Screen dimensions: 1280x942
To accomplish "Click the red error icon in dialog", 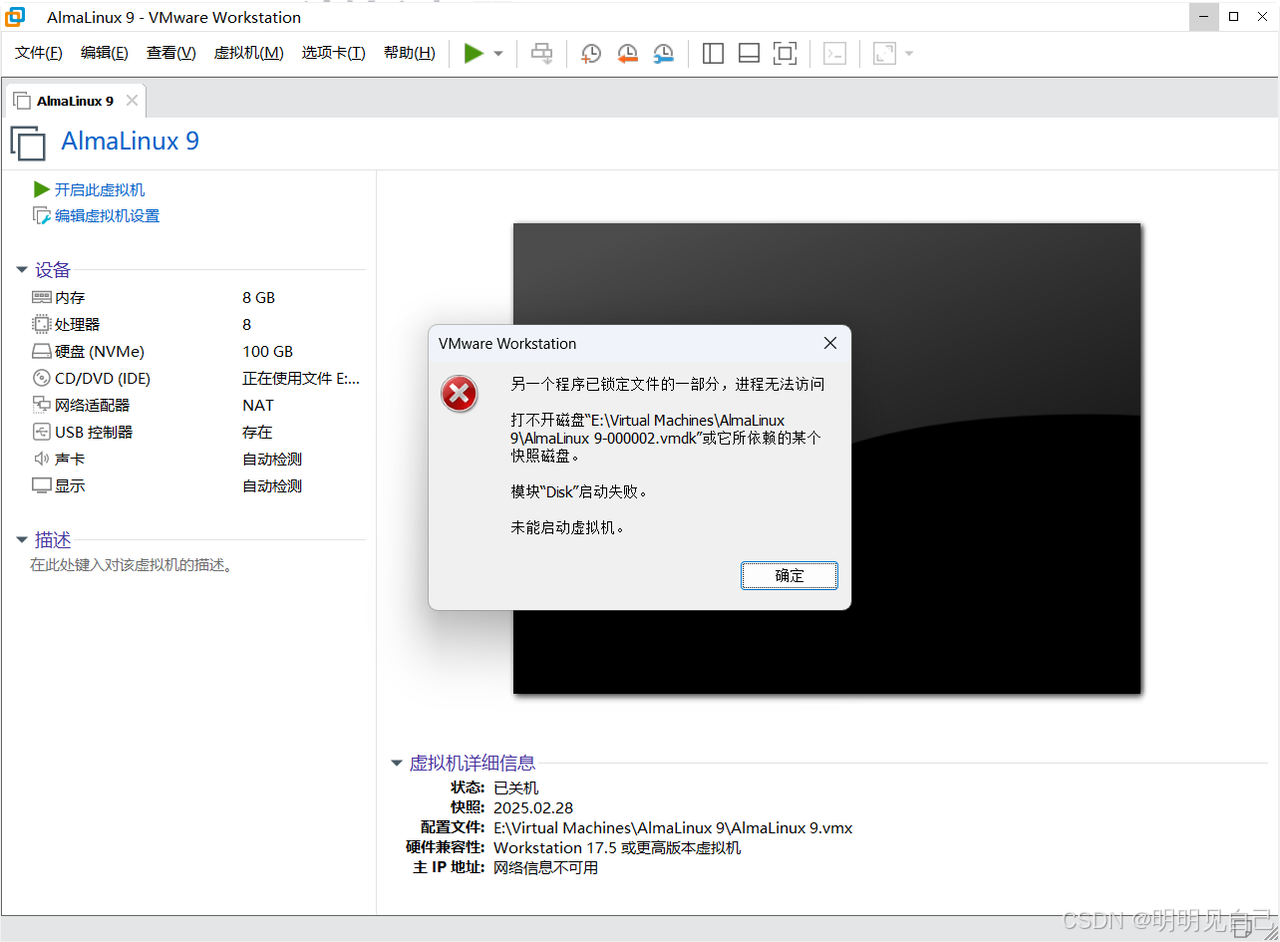I will click(459, 394).
